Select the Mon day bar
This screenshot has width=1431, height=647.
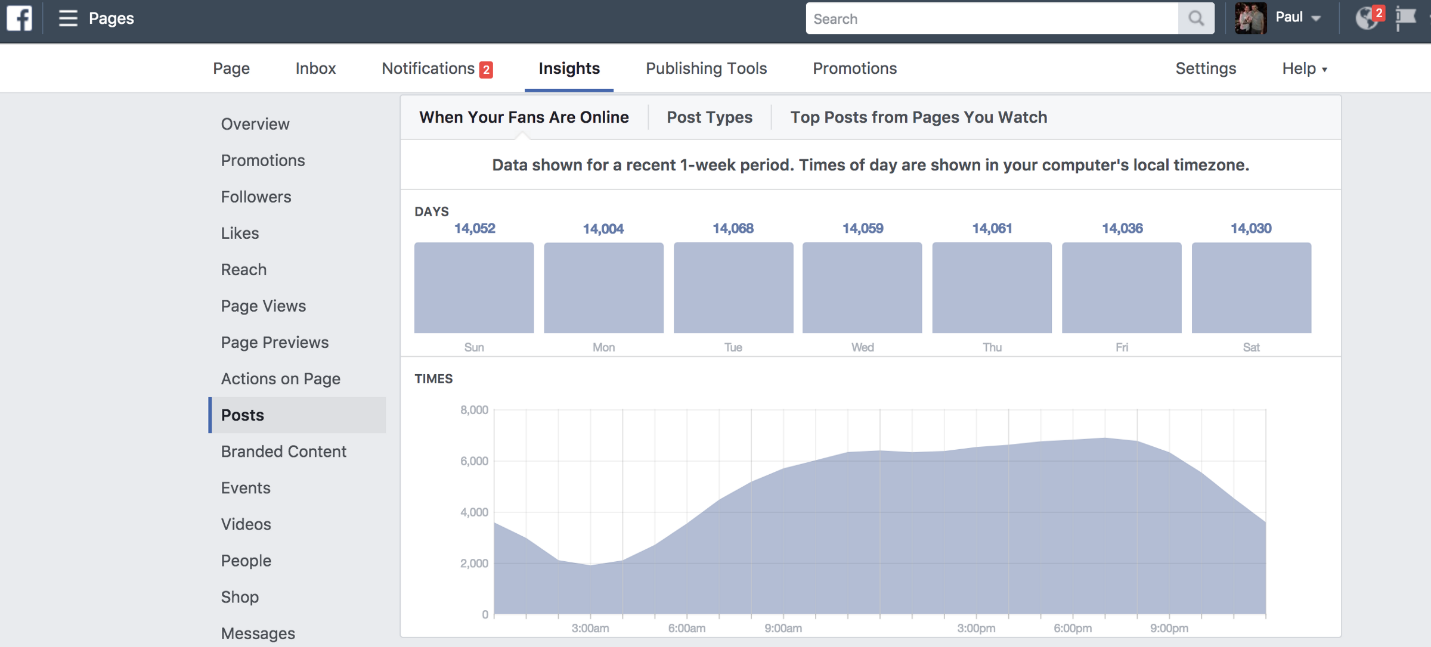(604, 288)
